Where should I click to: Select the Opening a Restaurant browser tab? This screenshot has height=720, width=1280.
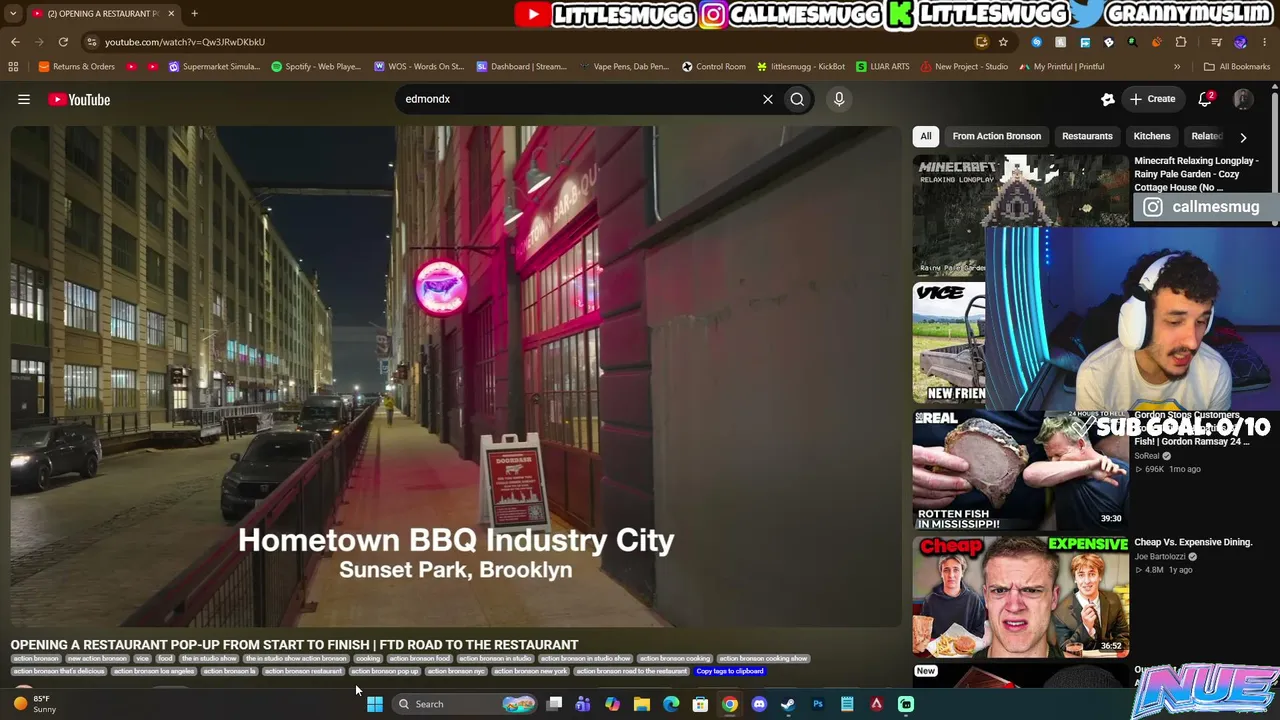tap(103, 14)
